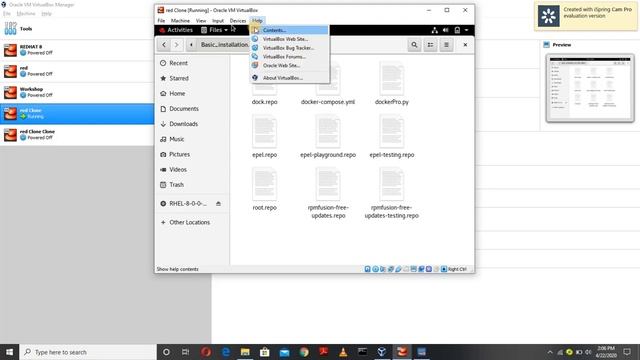This screenshot has height=360, width=640.
Task: Select the rpmfusion-free-updates.repo file
Action: [x=328, y=193]
